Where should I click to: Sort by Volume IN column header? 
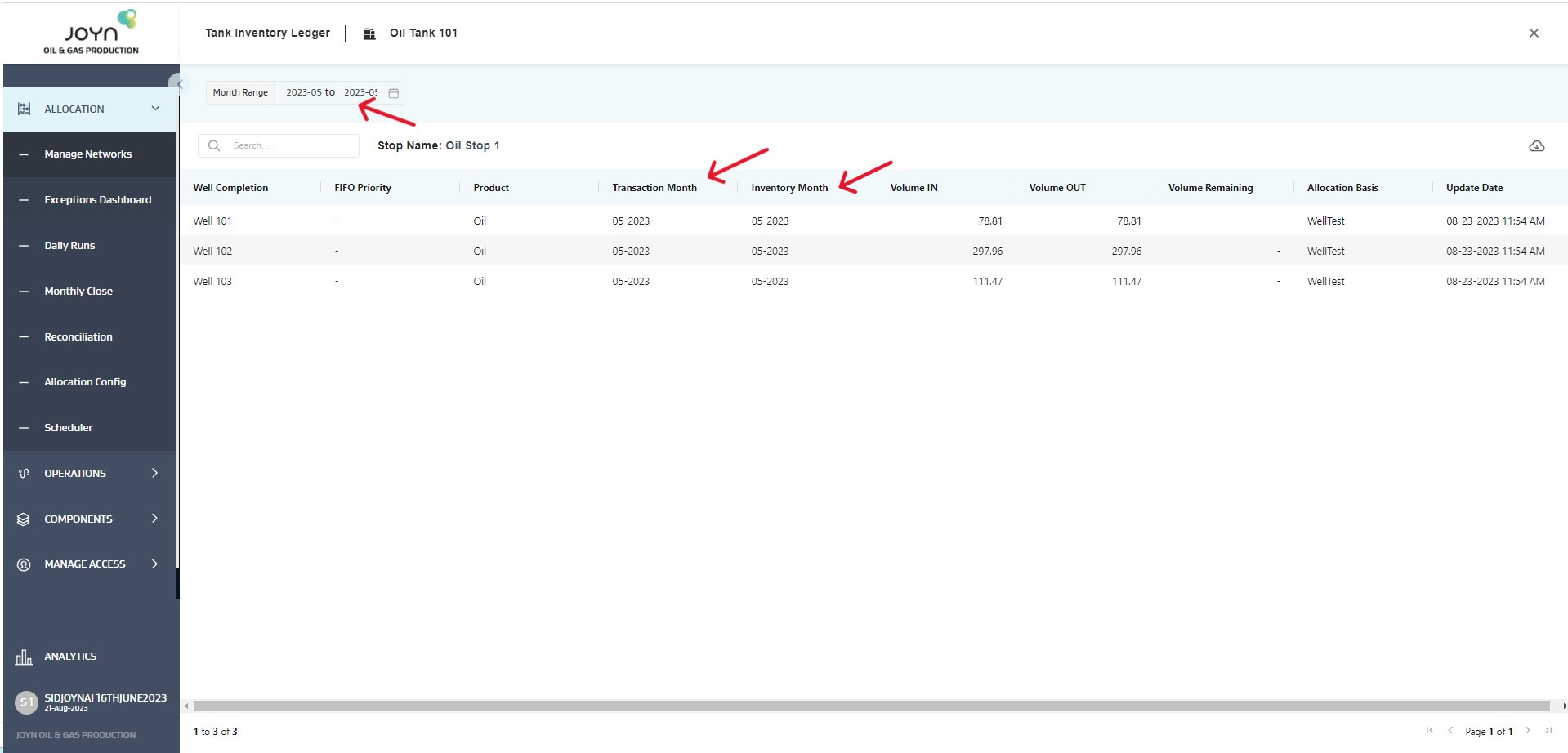(914, 188)
